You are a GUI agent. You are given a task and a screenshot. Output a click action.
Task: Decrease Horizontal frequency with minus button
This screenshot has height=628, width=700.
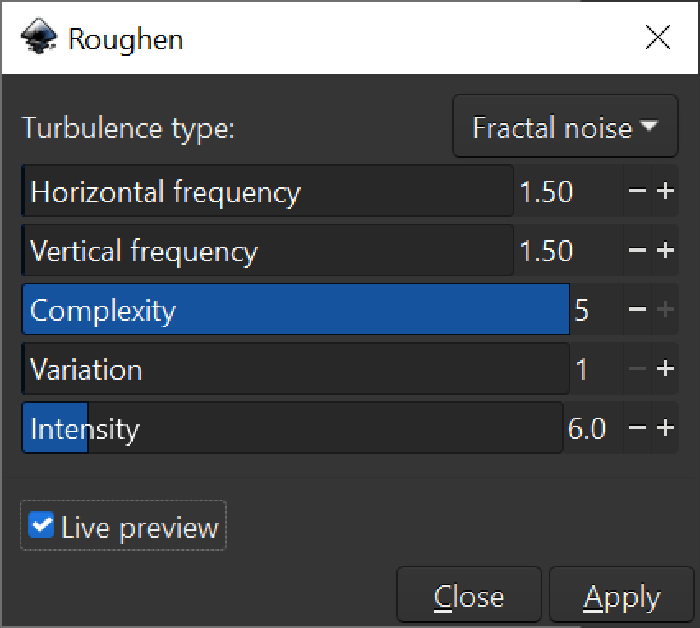[x=638, y=191]
